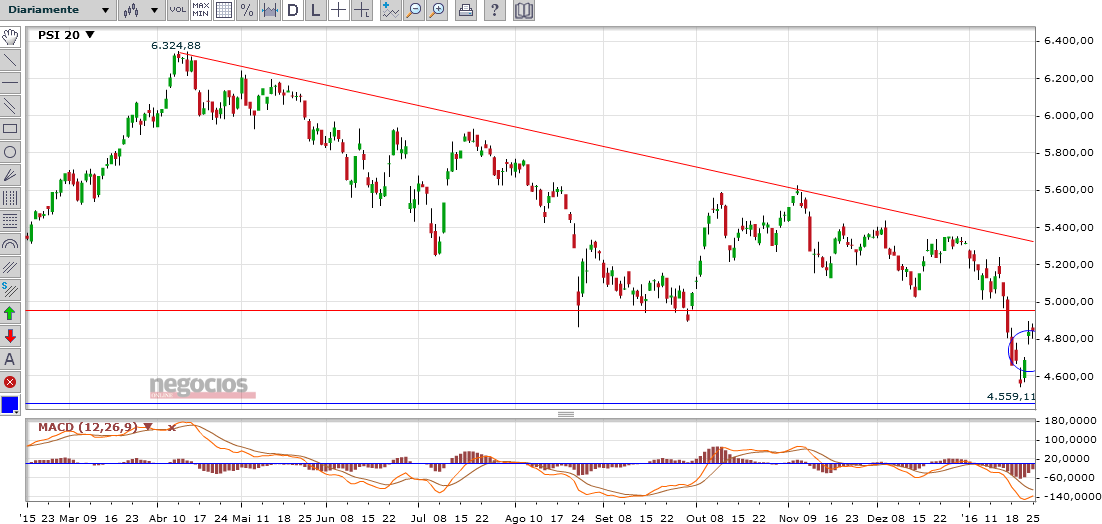Screen dimensions: 1102x524
Task: Enable crosshair with L label
Action: (x=362, y=10)
